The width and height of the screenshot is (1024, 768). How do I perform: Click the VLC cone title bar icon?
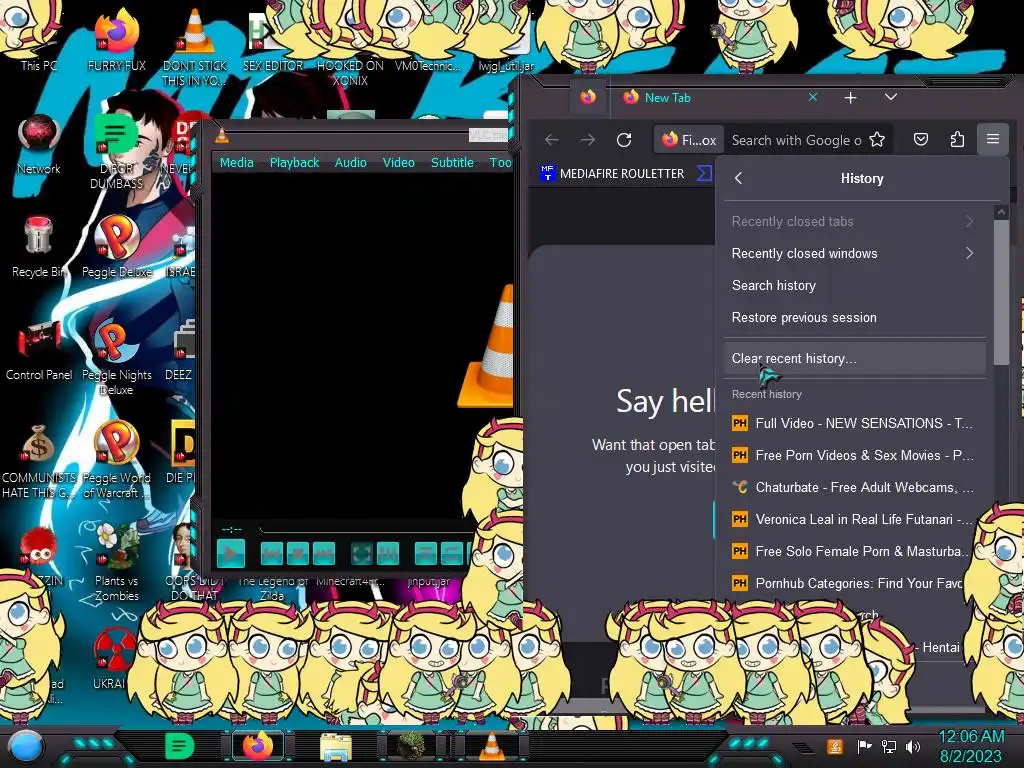click(x=222, y=136)
